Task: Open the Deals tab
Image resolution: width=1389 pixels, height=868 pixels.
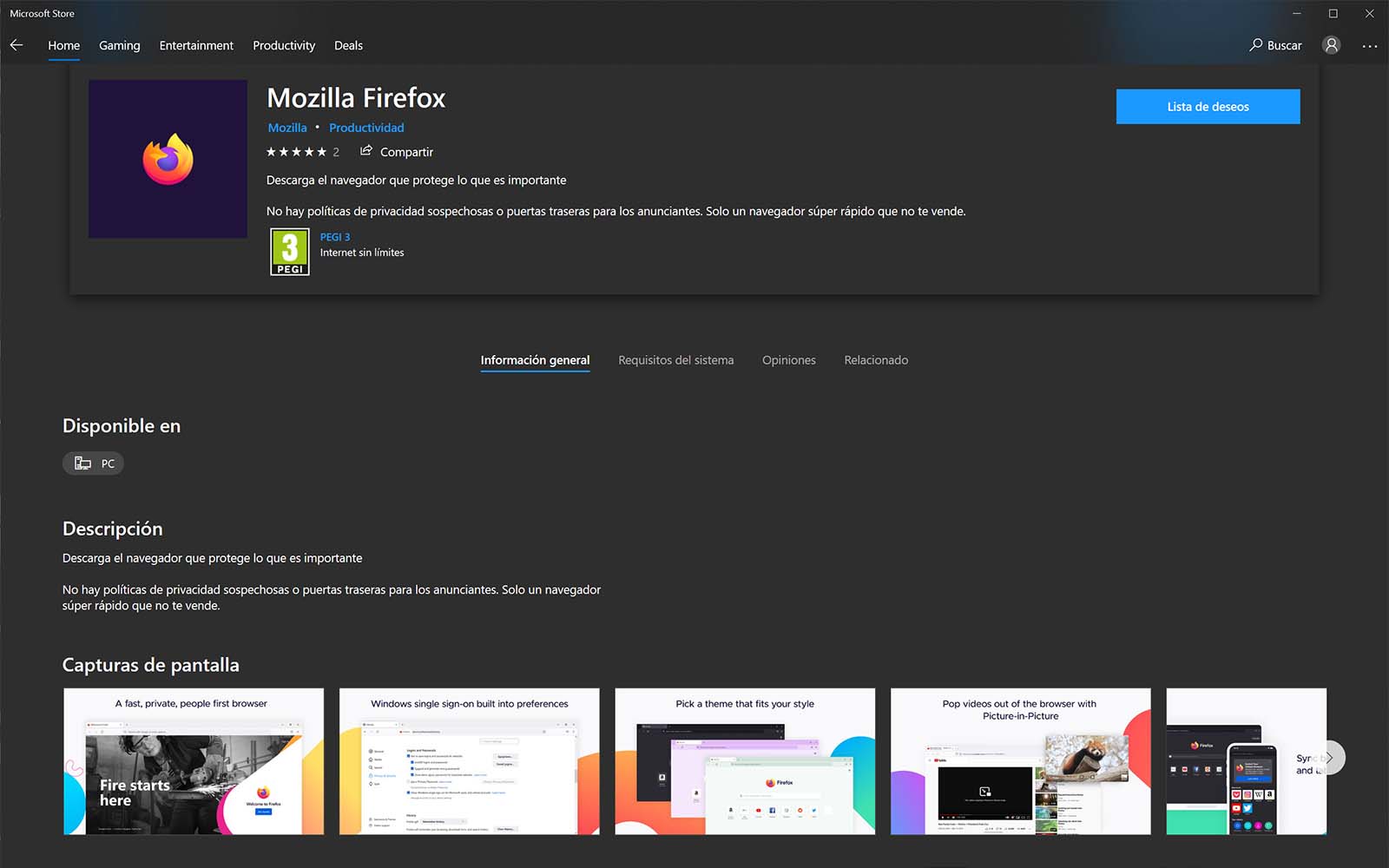Action: [348, 45]
